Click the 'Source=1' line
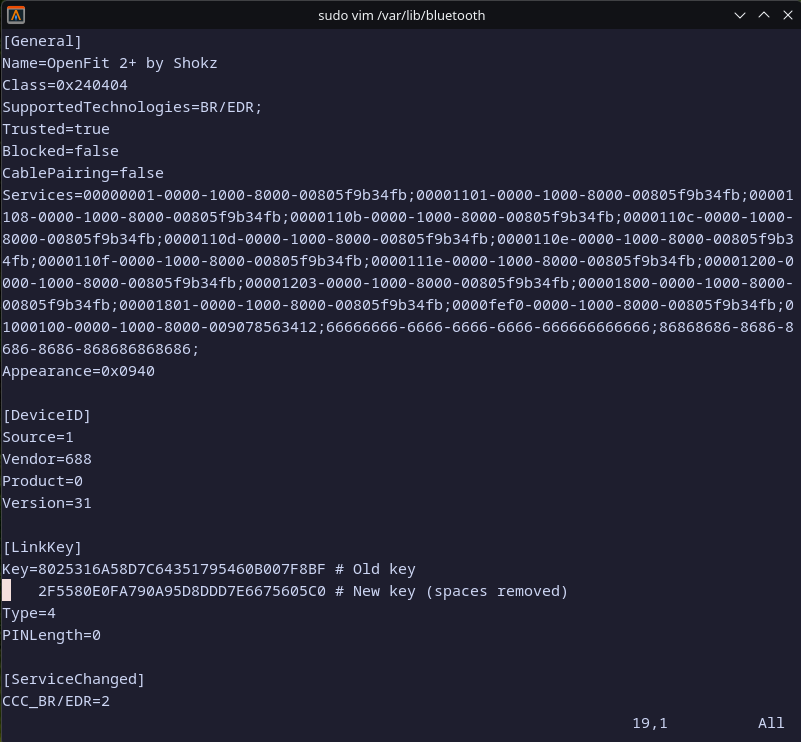This screenshot has height=742, width=801. pos(38,437)
